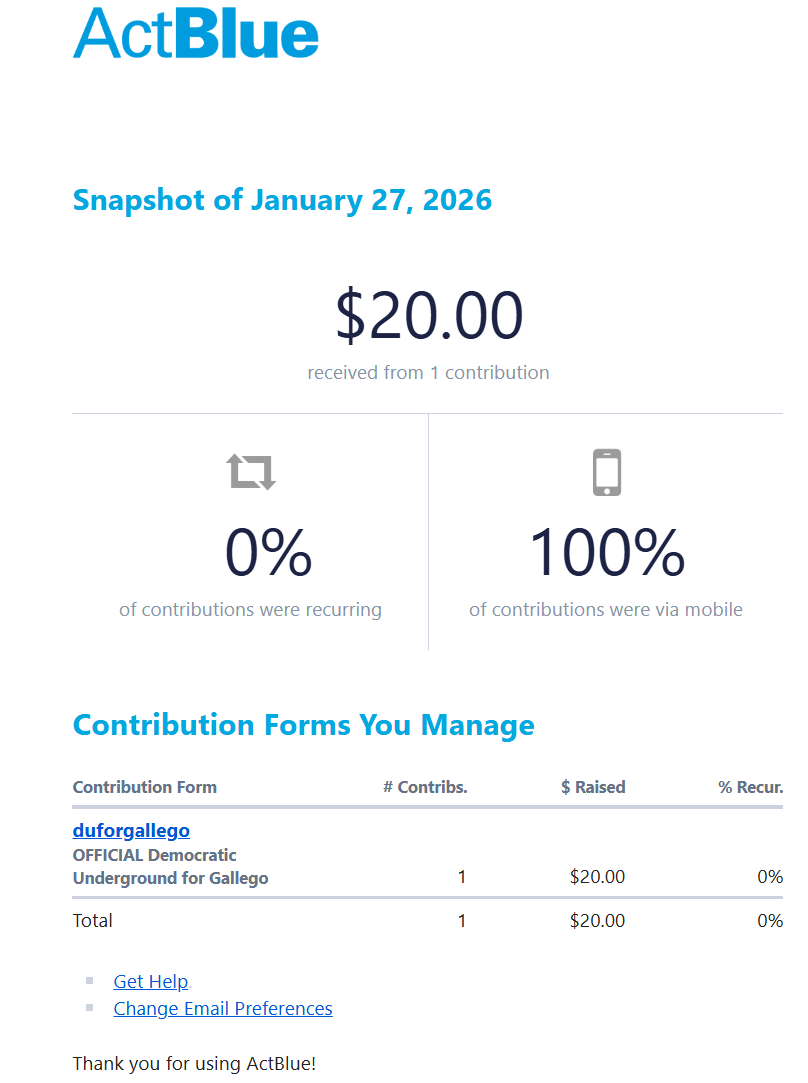Screen dimensions: 808x1083
Task: Open the duforgallego contribution form link
Action: pyautogui.click(x=131, y=830)
